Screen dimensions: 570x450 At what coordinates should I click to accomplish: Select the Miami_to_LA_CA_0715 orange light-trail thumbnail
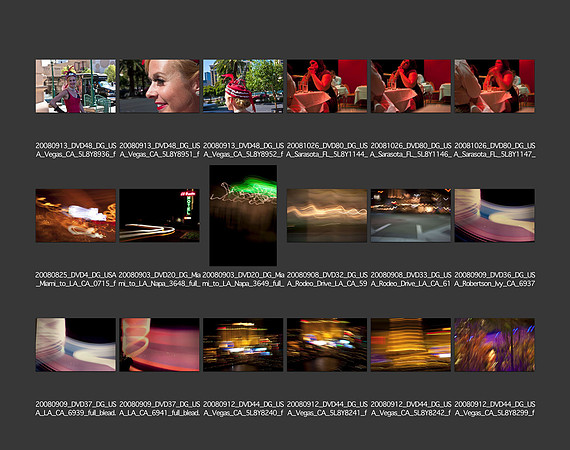tap(76, 216)
